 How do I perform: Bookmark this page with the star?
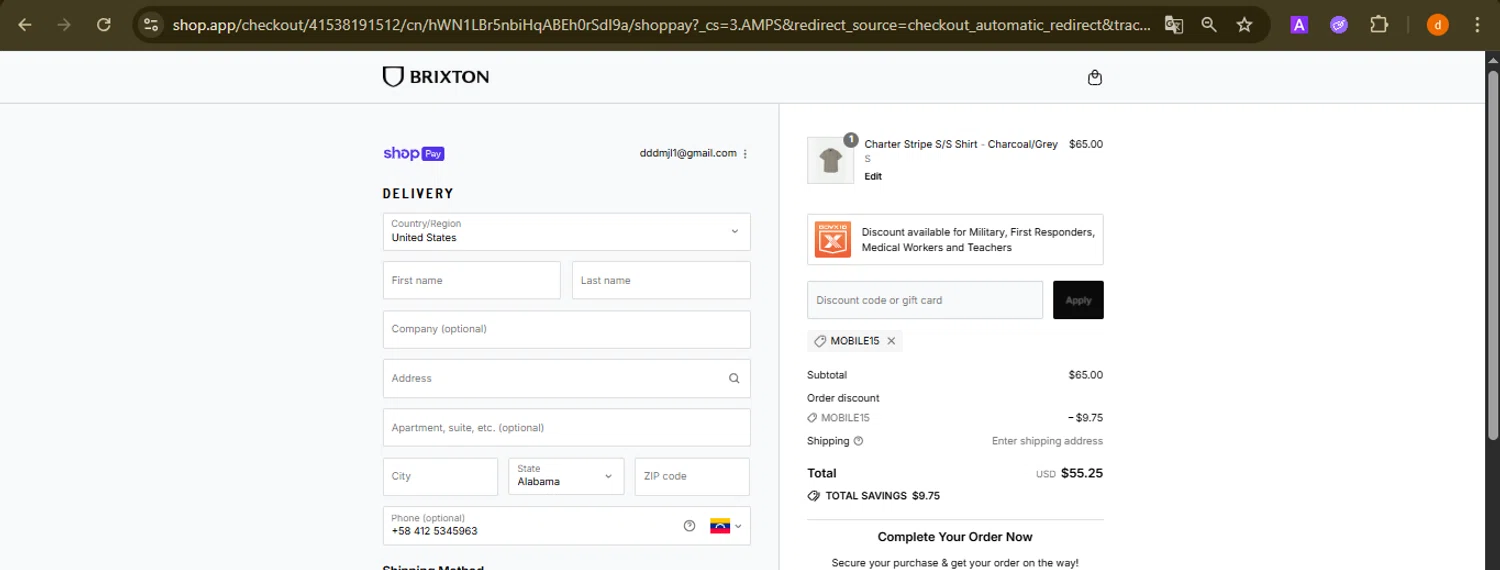1244,25
